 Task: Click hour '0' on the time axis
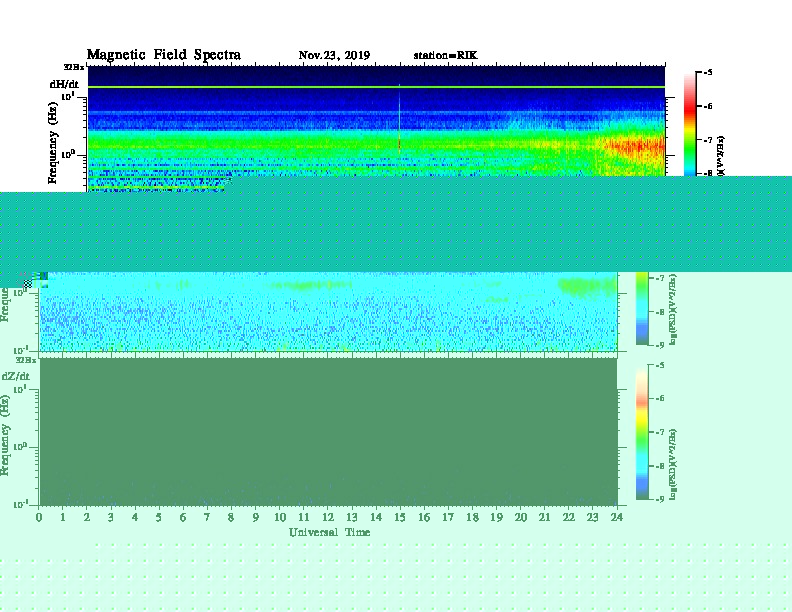[x=39, y=517]
